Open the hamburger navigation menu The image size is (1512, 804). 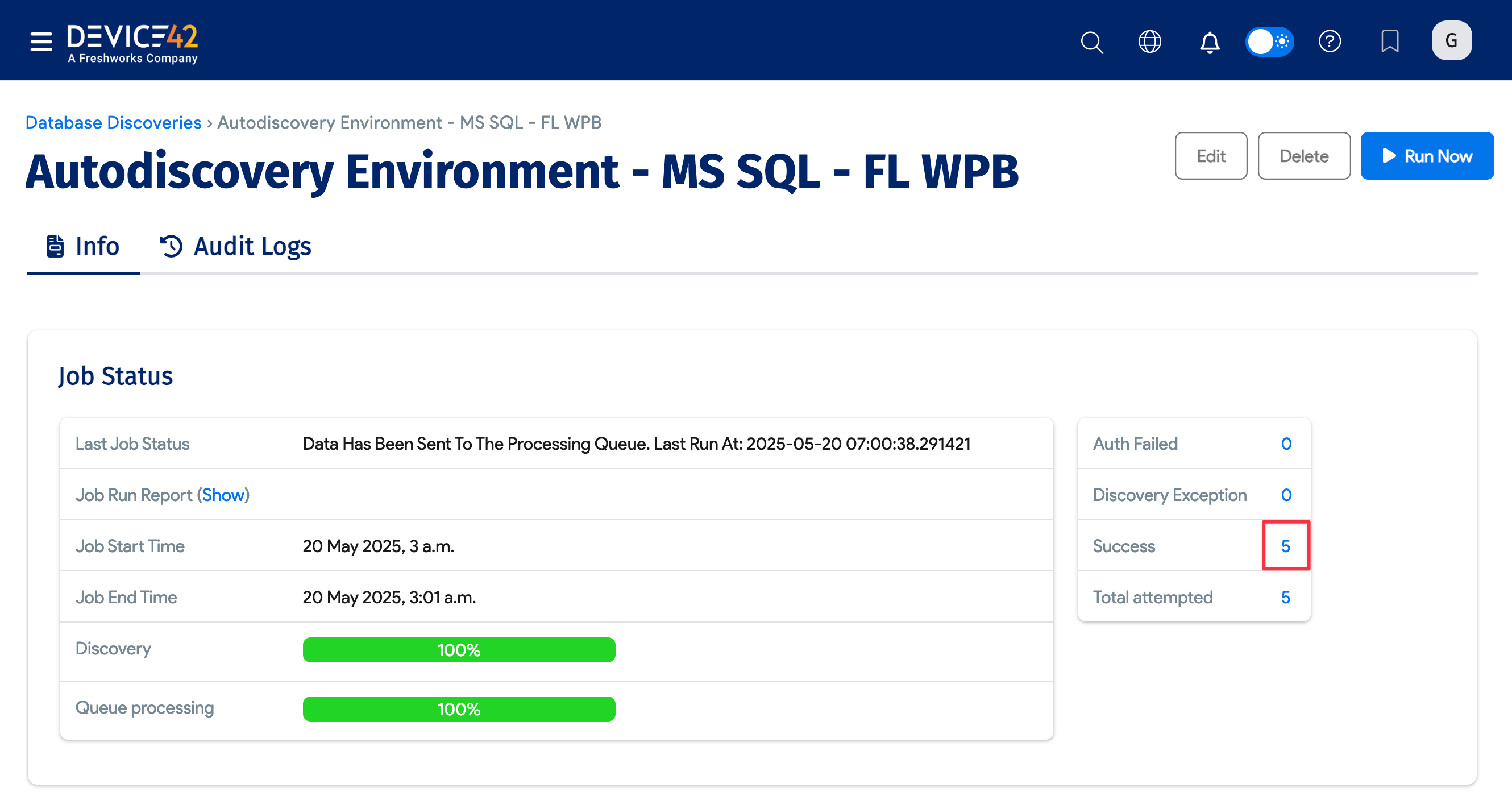click(41, 42)
